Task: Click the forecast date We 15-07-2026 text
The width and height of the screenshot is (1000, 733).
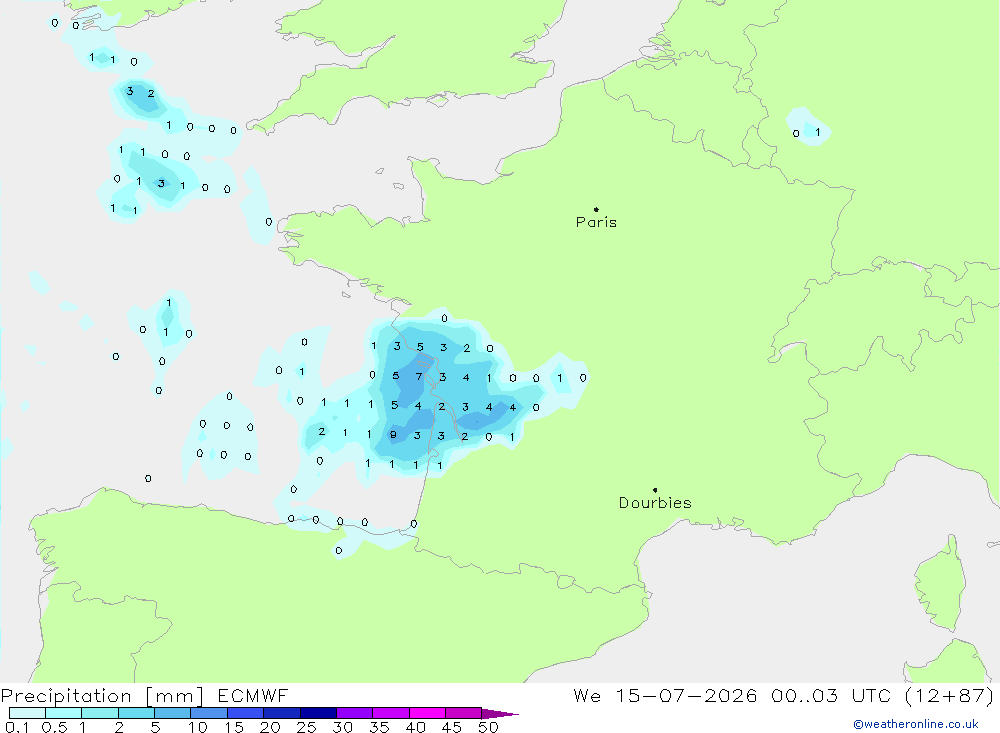Action: click(x=665, y=695)
